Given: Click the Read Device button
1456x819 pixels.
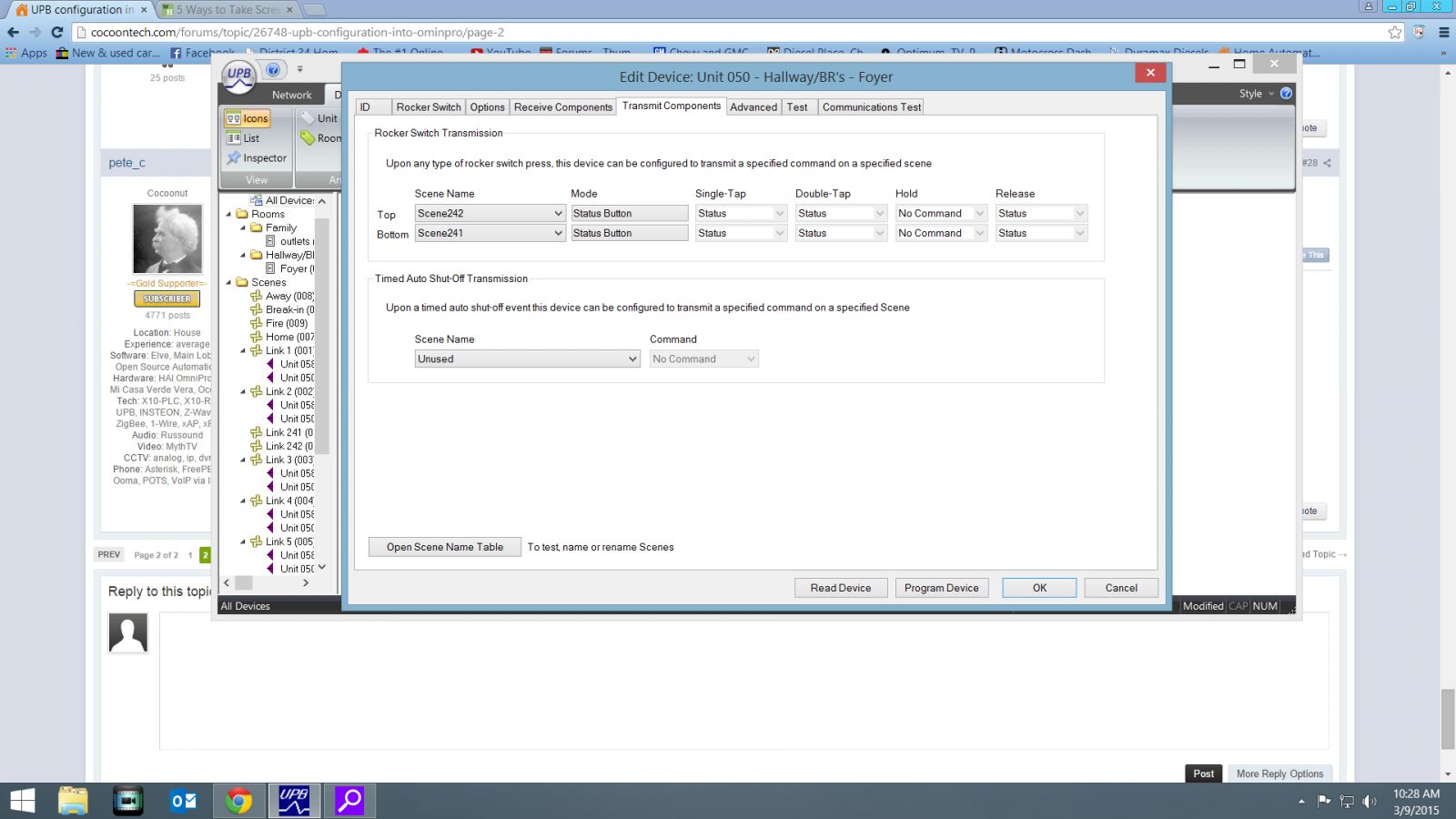Looking at the screenshot, I should coord(840,587).
